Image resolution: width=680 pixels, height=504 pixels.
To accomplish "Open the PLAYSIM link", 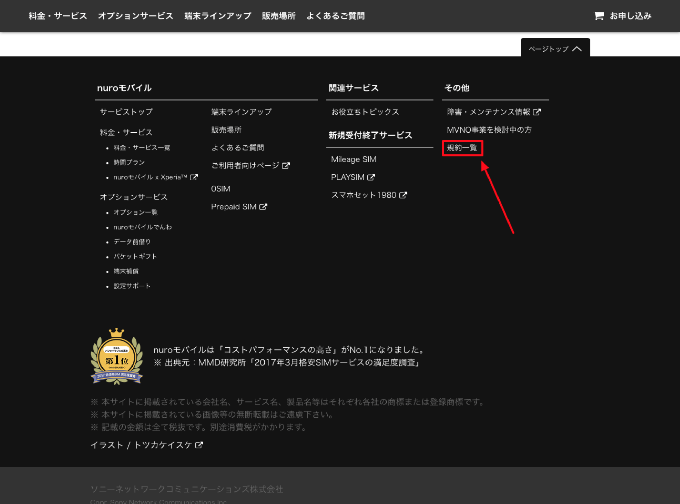I will pyautogui.click(x=347, y=177).
